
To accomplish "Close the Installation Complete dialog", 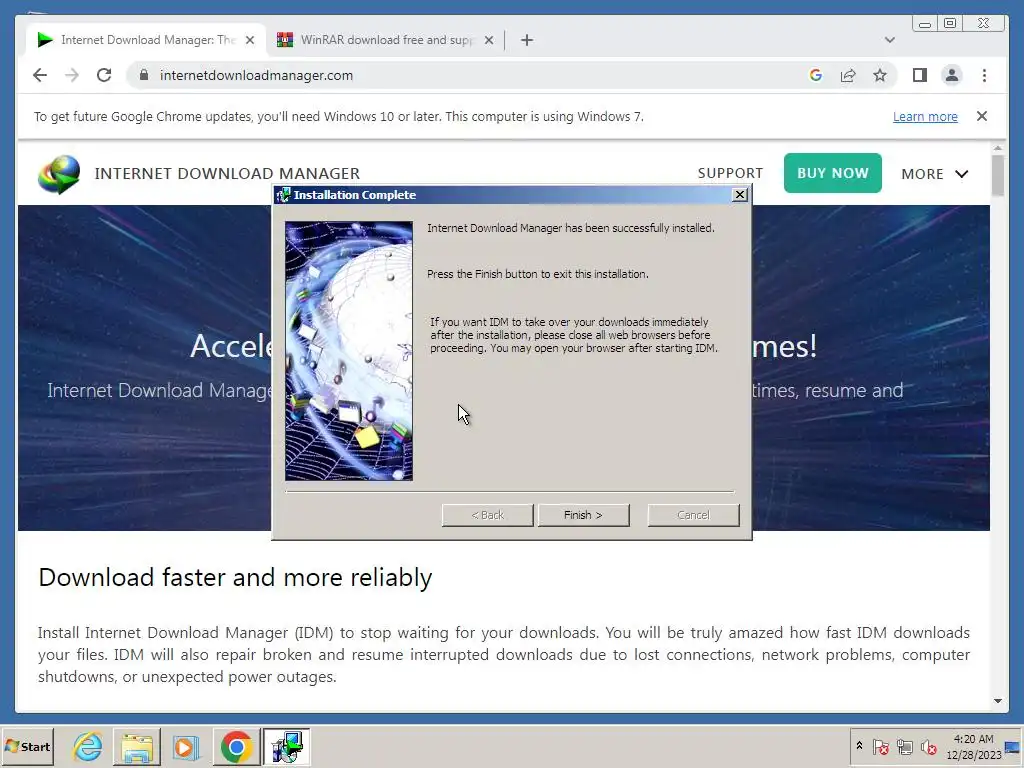I will (739, 195).
